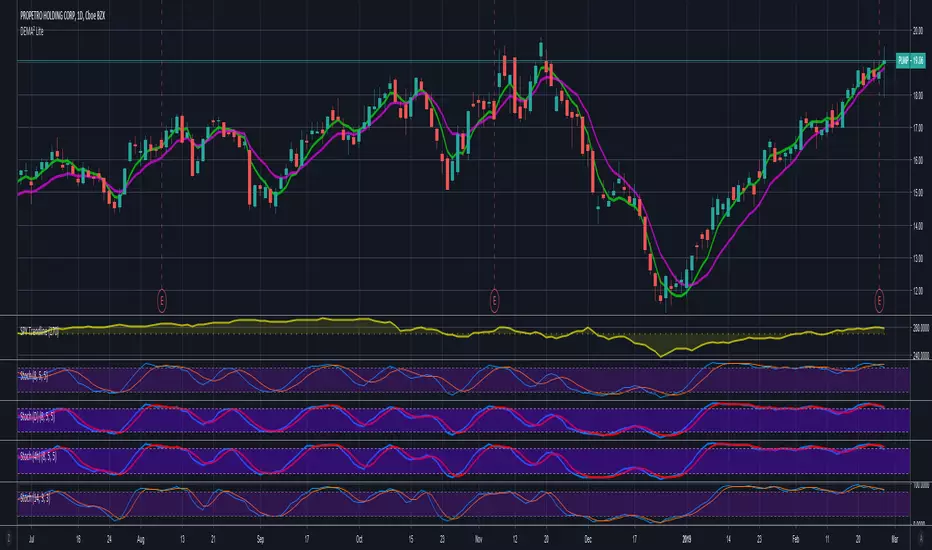Click the 17.00 price axis value

pyautogui.click(x=918, y=128)
